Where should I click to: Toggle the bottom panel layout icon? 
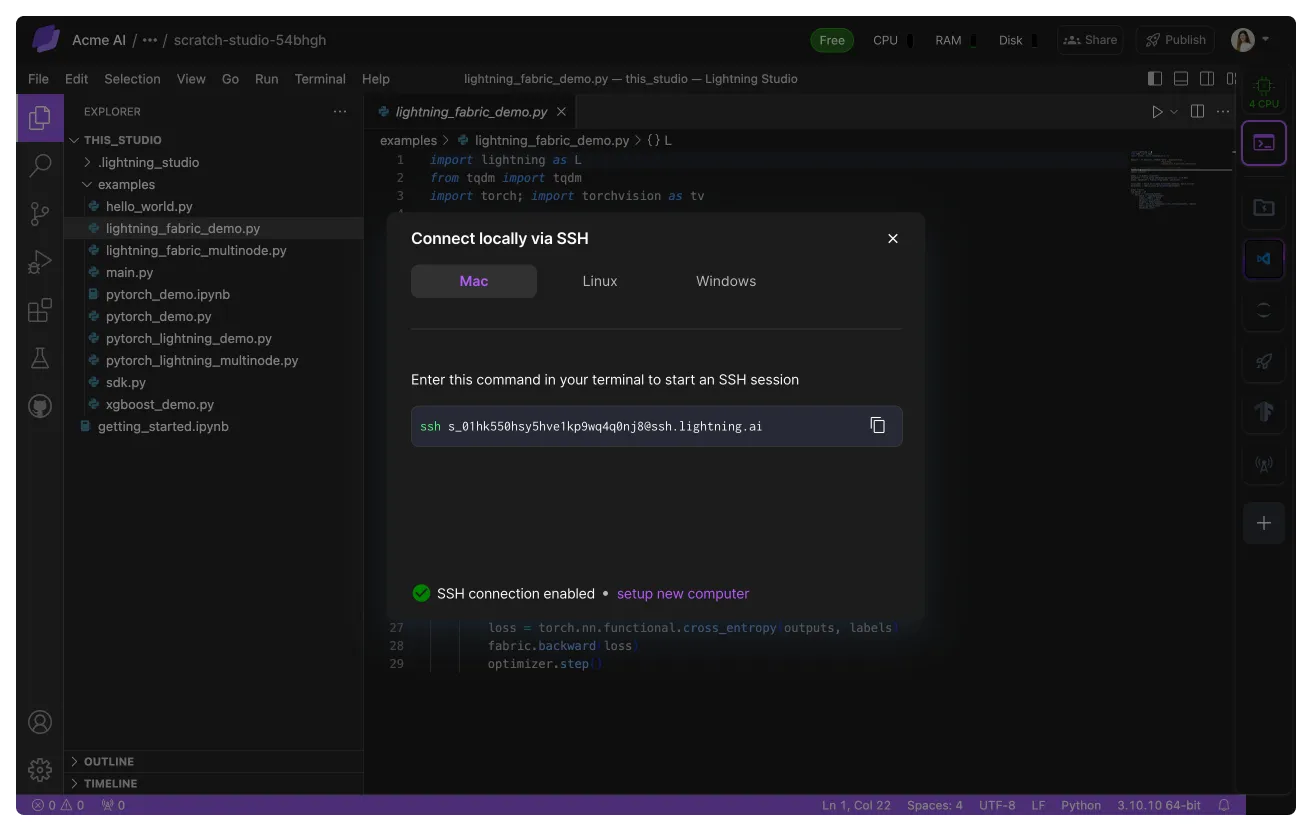(1181, 79)
